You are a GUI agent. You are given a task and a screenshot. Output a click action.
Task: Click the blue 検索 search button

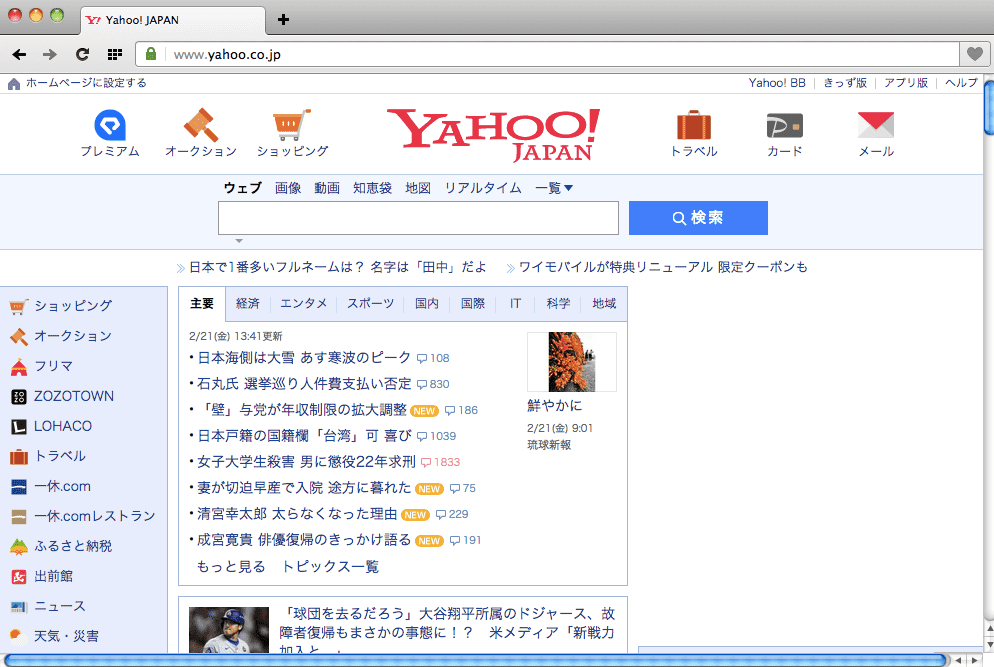coord(698,218)
